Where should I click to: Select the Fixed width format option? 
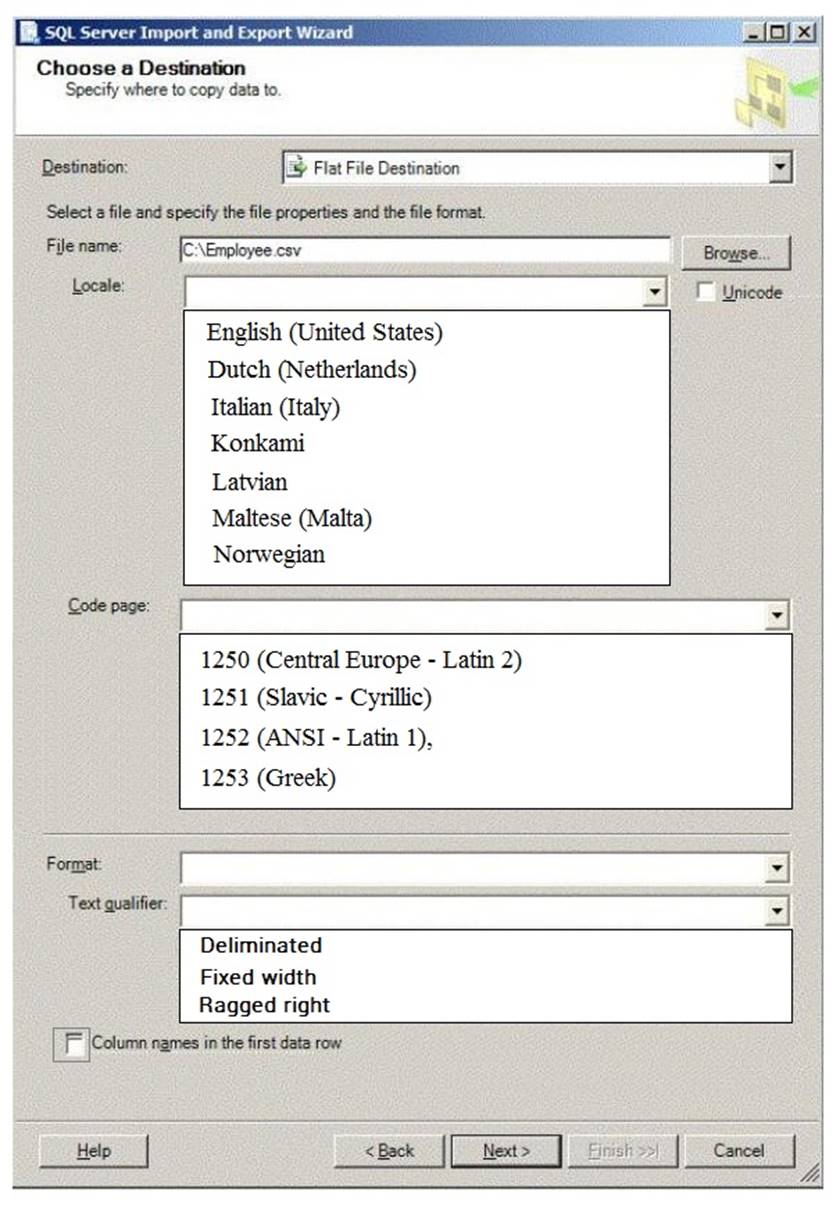258,977
